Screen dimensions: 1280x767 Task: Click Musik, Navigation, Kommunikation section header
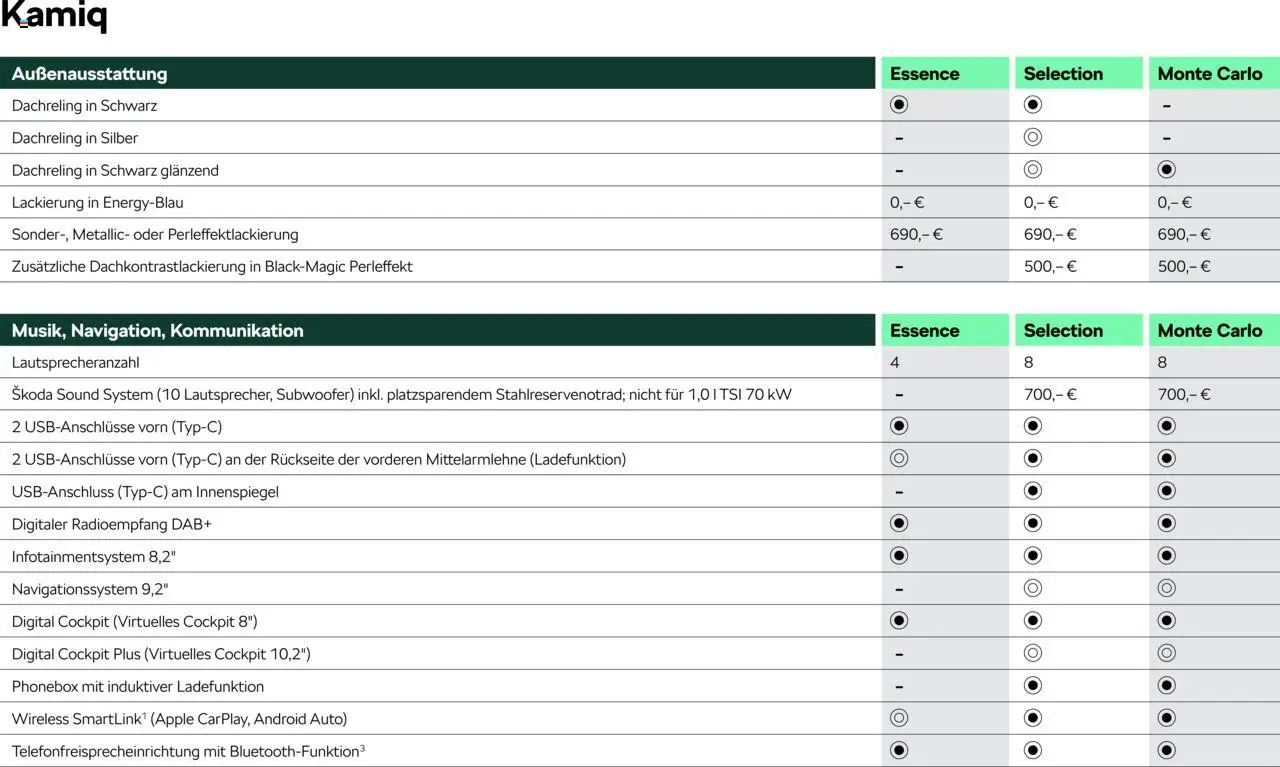[158, 331]
